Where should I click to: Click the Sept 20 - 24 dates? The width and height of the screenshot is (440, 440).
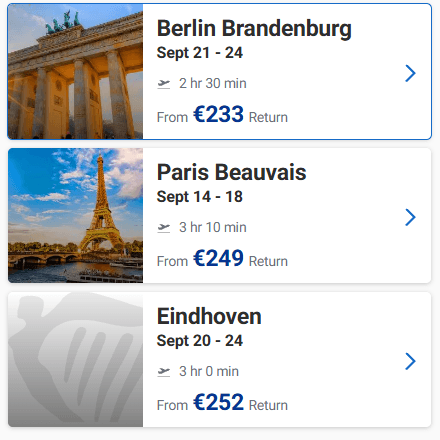200,341
